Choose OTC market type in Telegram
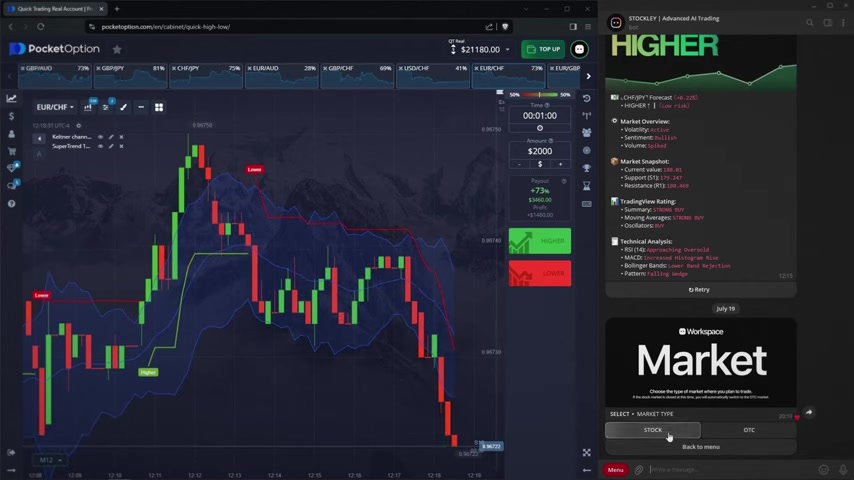854x480 pixels. coord(749,430)
